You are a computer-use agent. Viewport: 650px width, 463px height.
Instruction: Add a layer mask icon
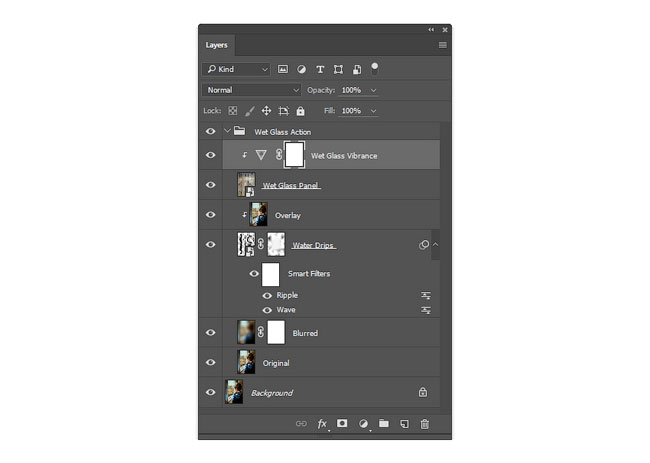(x=342, y=423)
